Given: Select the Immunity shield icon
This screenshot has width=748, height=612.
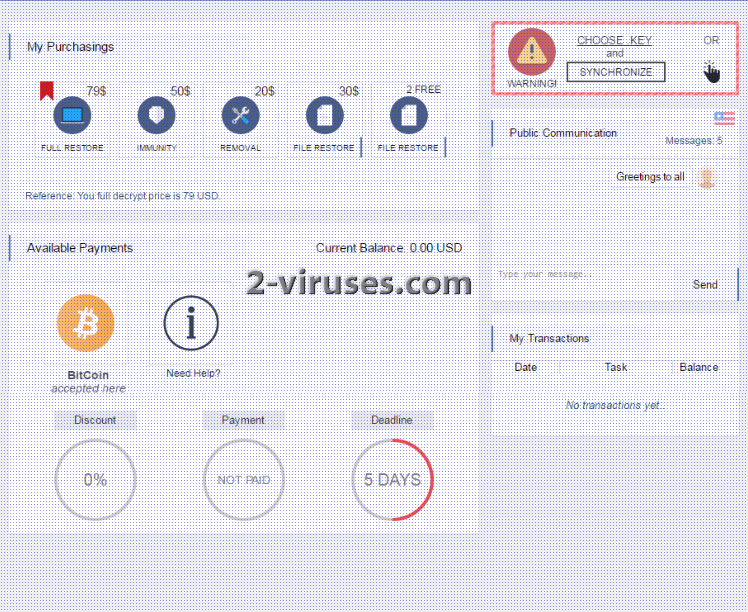Looking at the screenshot, I should pyautogui.click(x=156, y=116).
